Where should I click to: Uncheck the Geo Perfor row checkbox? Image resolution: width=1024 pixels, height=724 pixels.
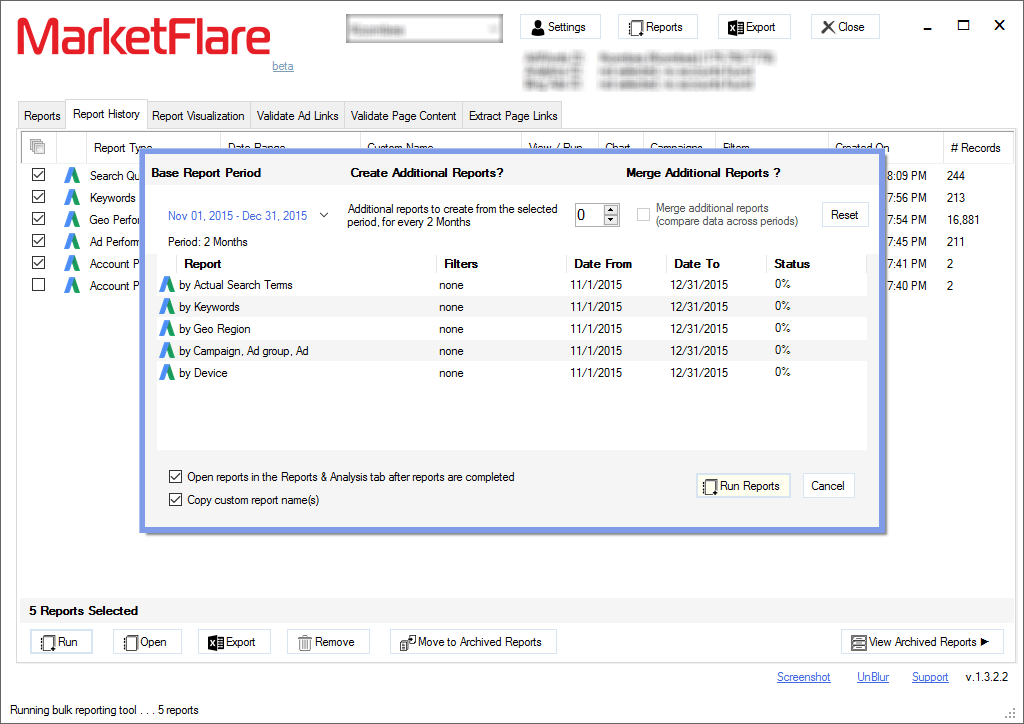39,219
